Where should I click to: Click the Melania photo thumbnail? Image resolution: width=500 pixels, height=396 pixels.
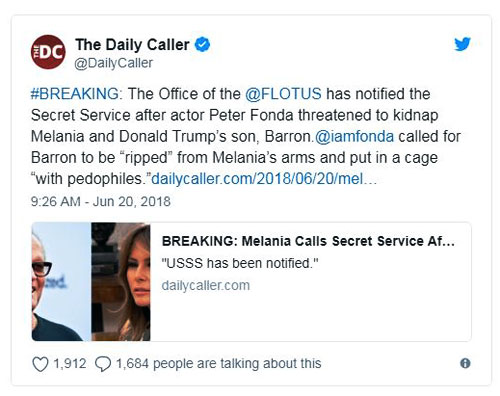(121, 282)
